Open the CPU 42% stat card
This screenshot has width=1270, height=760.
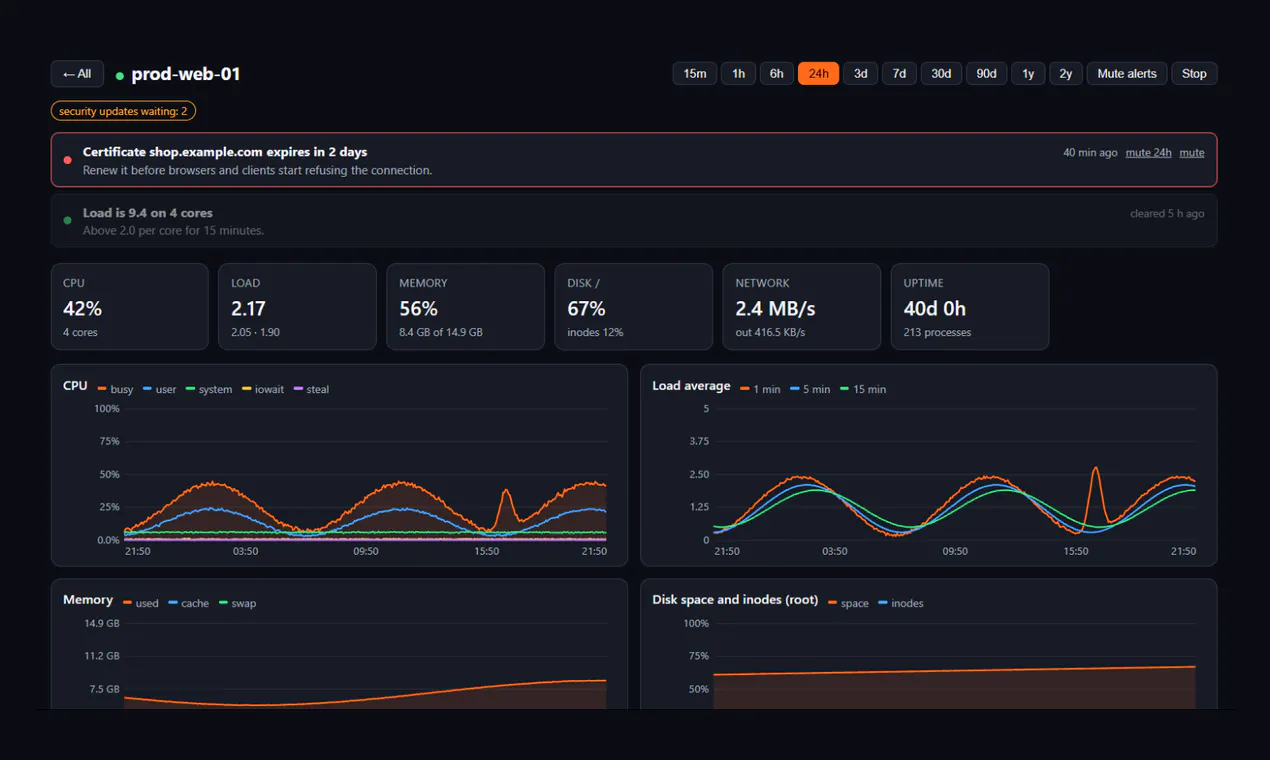click(x=130, y=307)
